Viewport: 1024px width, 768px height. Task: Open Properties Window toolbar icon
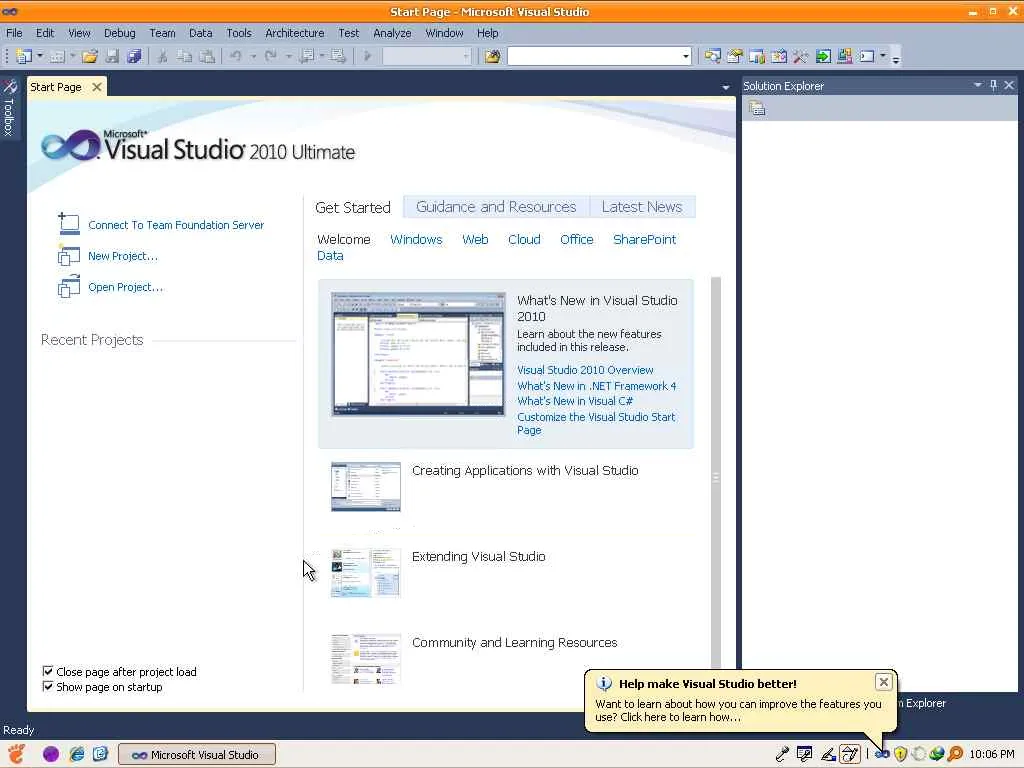735,57
